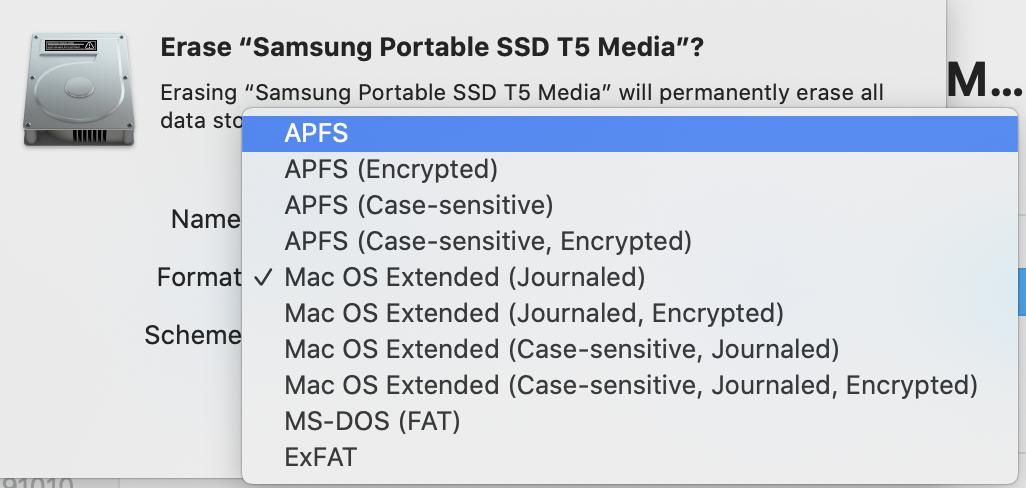This screenshot has width=1026, height=488.
Task: Select APFS (Case-sensitive, Encrypted)
Action: [x=488, y=241]
